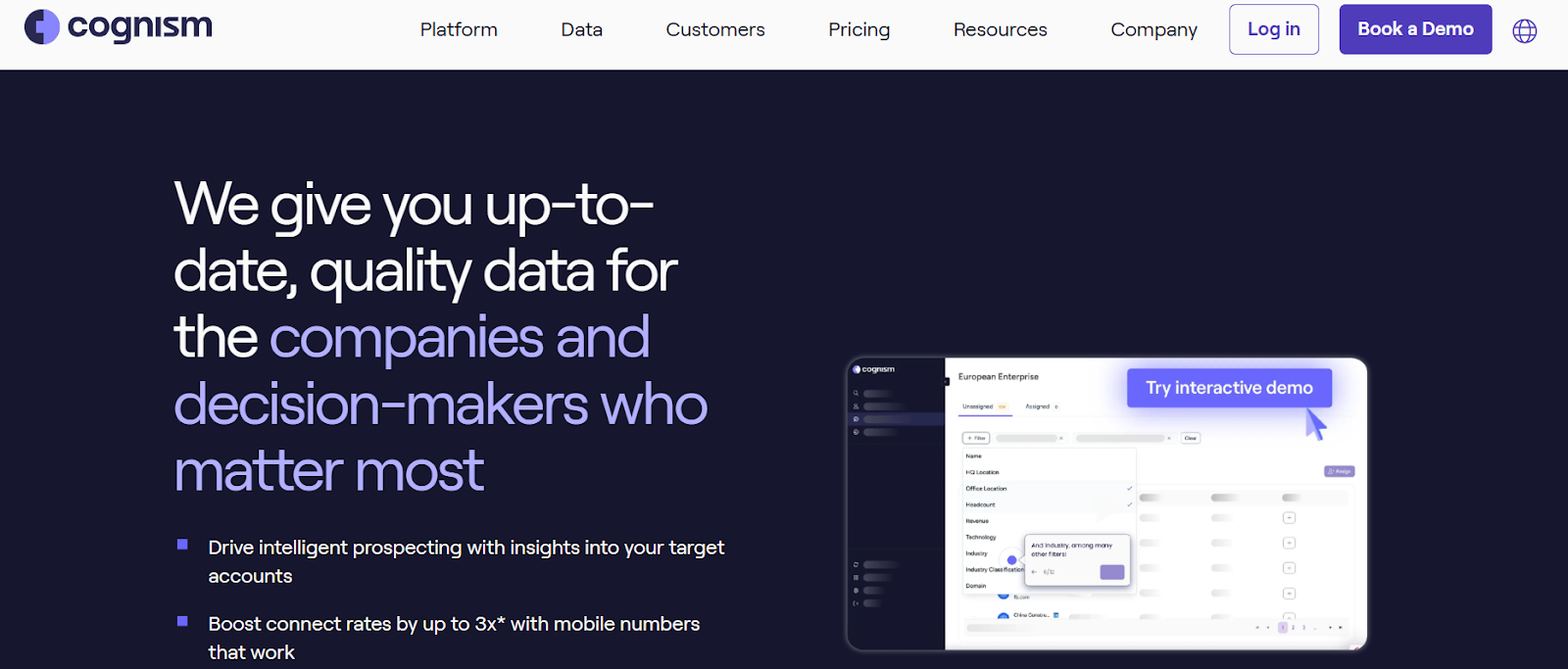
Task: Launch the Try interactive demo button
Action: pos(1229,388)
